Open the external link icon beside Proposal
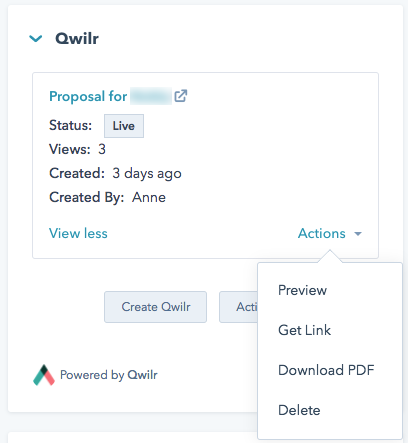 (181, 96)
